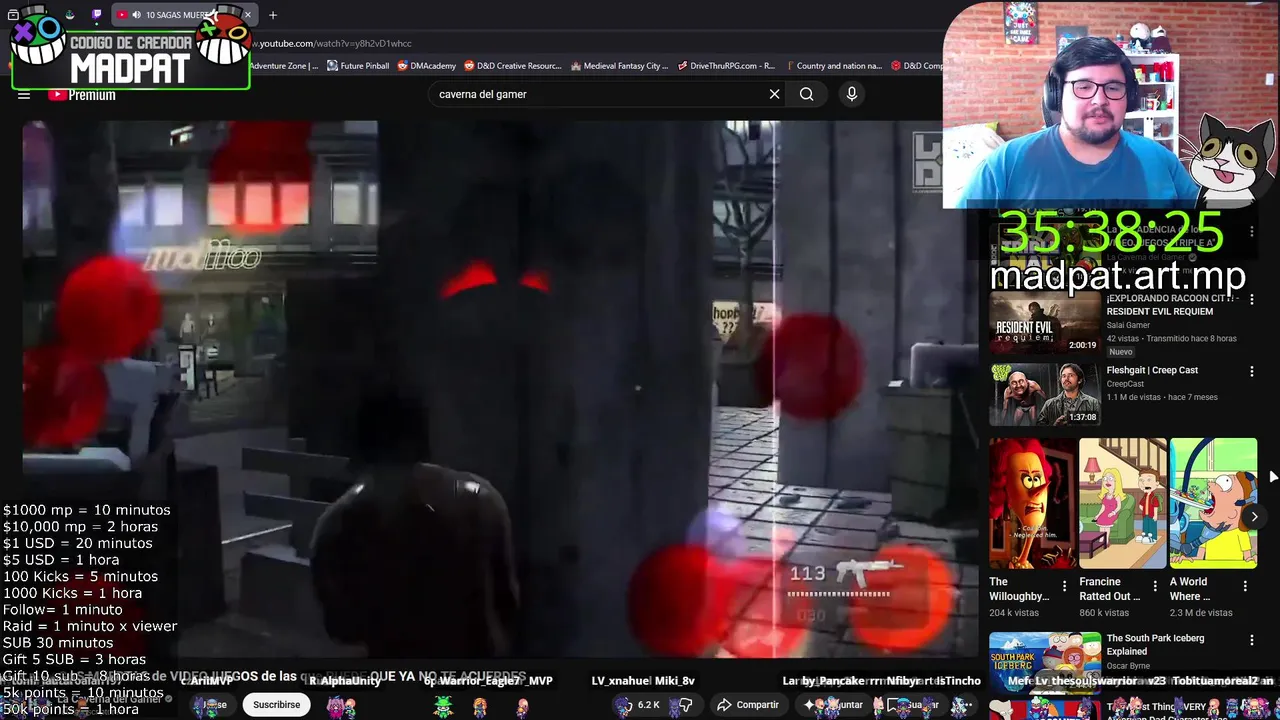The image size is (1280, 720).
Task: Open options for South Park Iceberg video
Action: (1251, 641)
